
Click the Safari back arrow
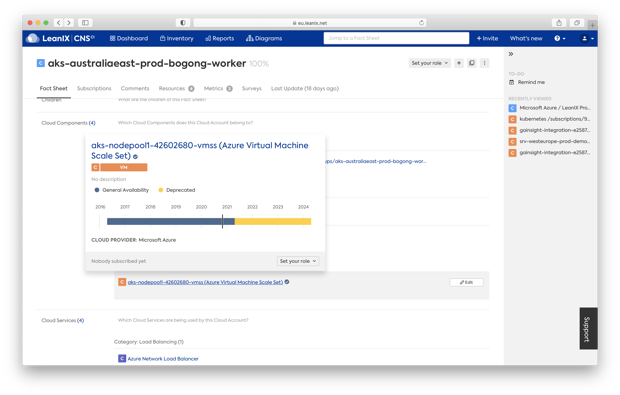(59, 23)
